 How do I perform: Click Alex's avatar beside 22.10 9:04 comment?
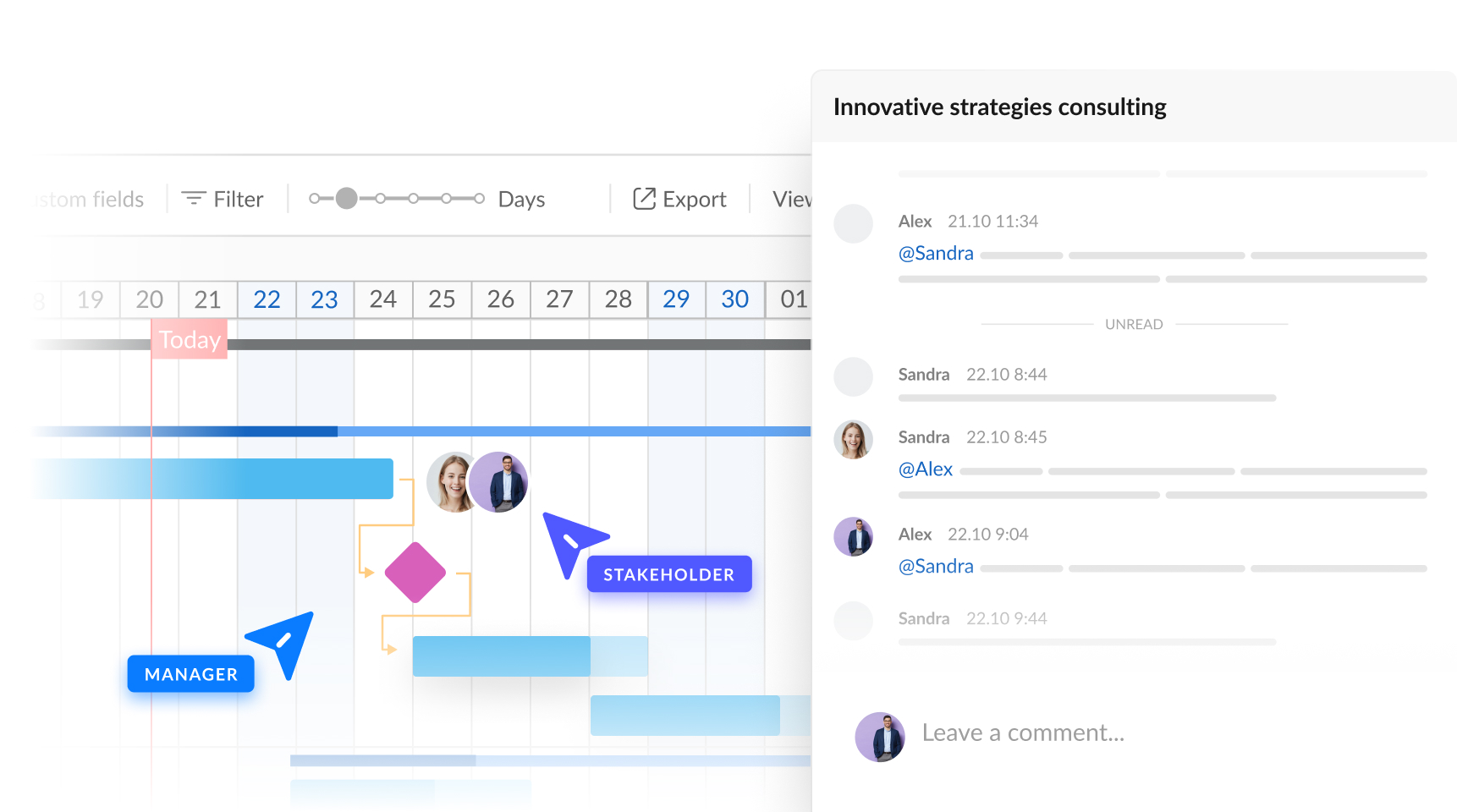click(x=853, y=537)
